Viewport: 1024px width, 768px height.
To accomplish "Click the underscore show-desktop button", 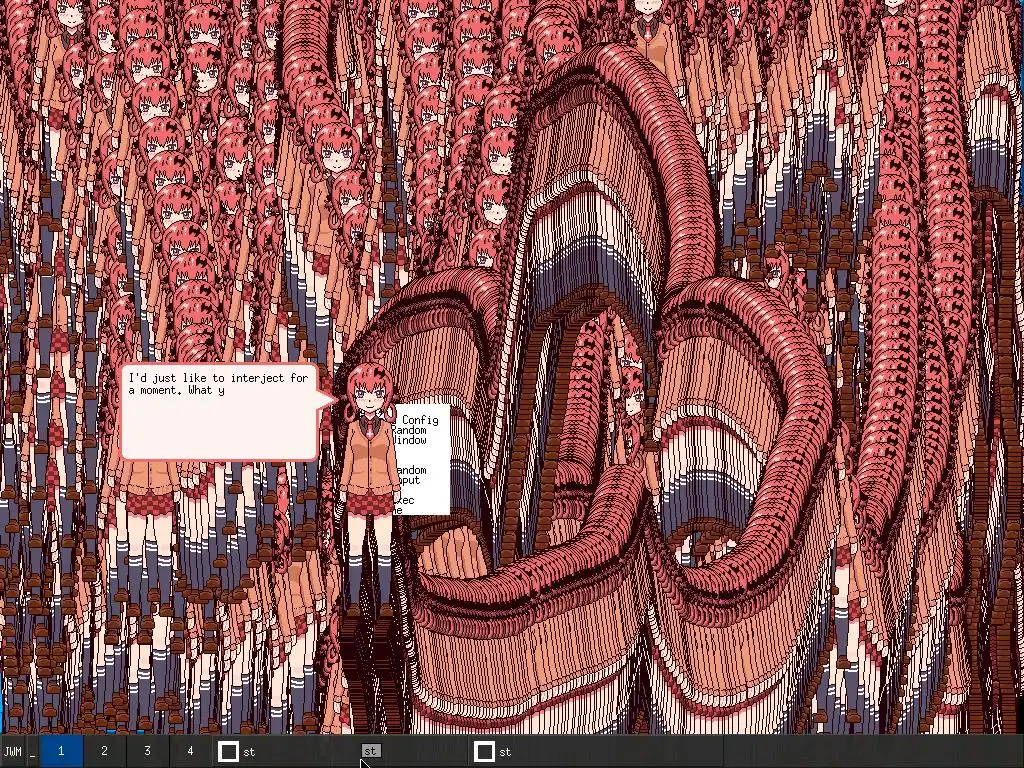I will [x=33, y=752].
